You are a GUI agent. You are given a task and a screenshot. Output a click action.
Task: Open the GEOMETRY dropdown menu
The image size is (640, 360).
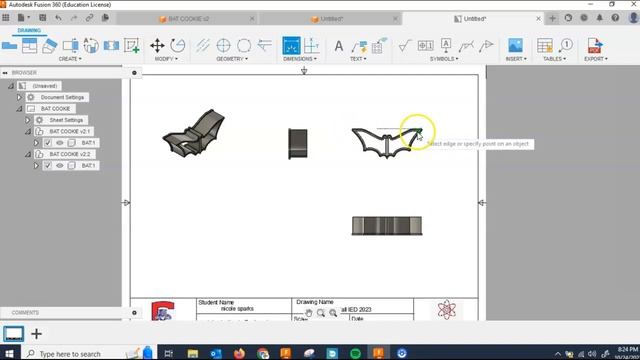pos(232,59)
